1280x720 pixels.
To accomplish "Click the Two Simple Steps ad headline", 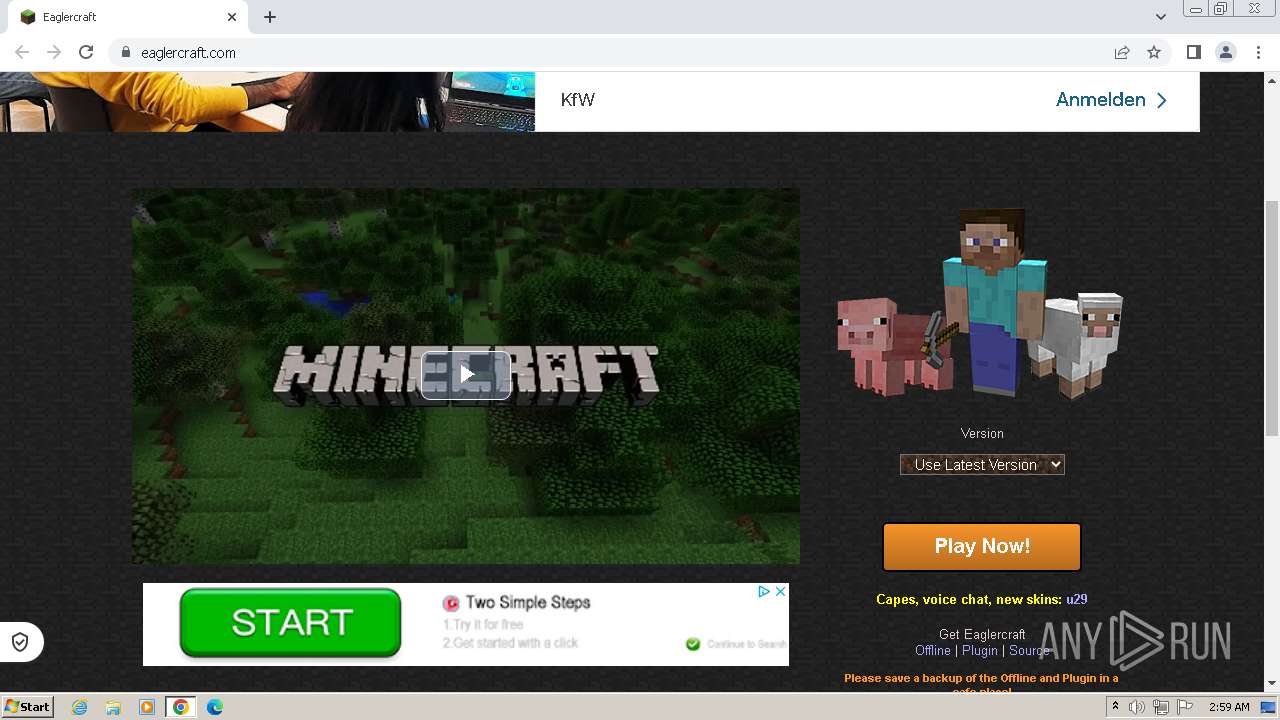I will (x=528, y=602).
